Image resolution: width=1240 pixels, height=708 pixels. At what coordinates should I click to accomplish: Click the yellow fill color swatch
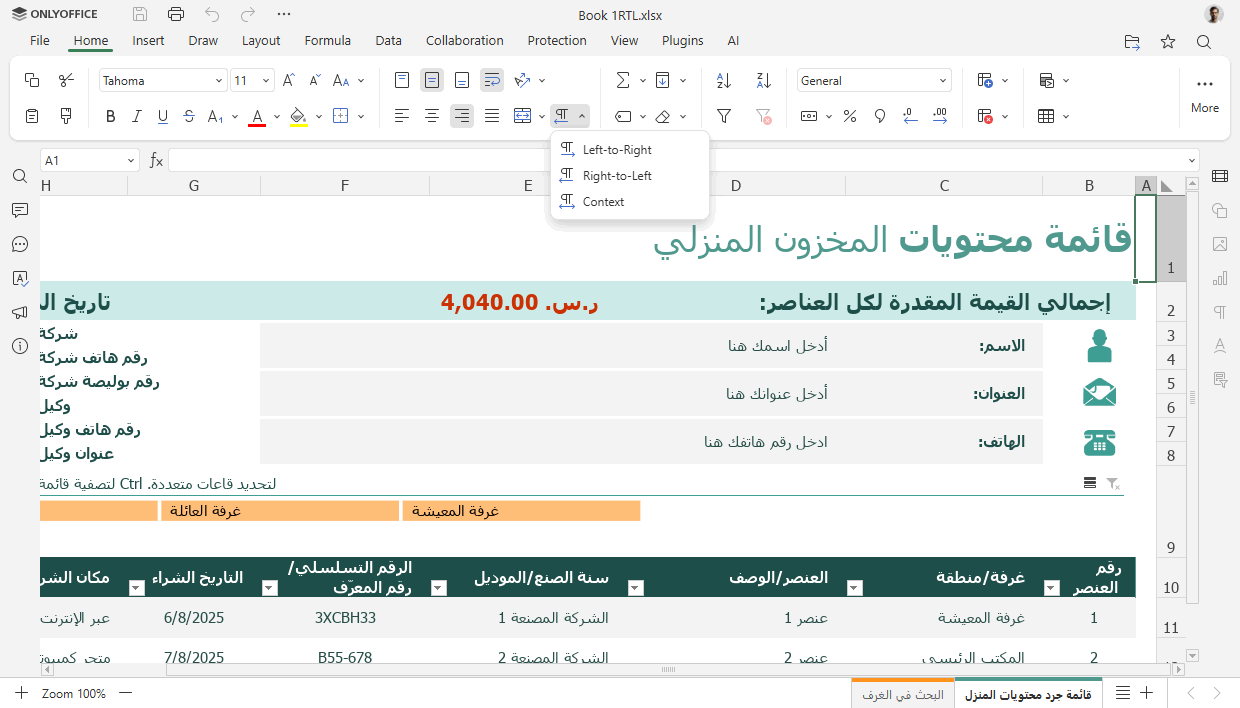point(297,116)
